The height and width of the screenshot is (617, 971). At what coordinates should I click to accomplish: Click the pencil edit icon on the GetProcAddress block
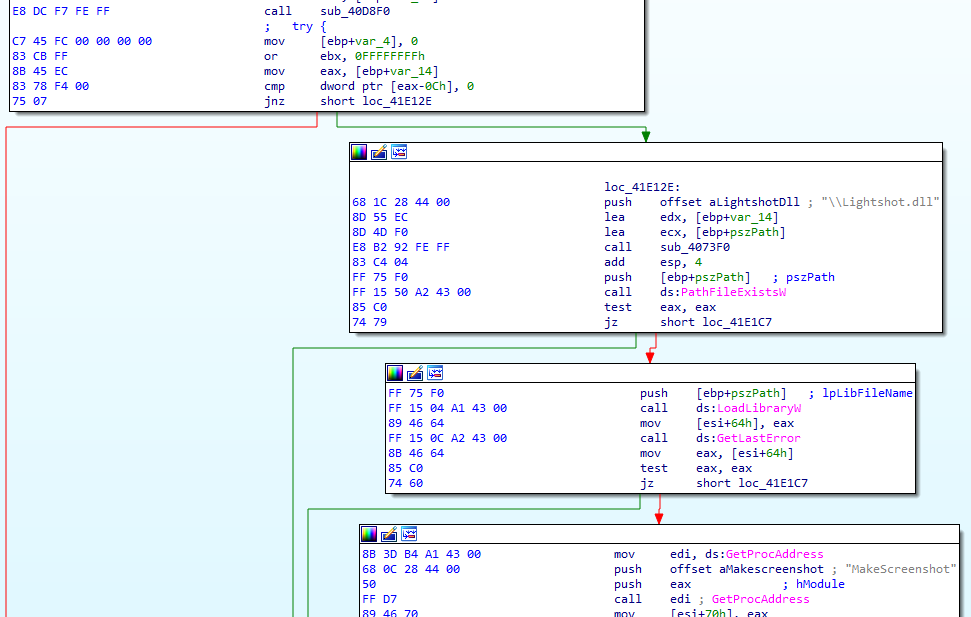[389, 534]
